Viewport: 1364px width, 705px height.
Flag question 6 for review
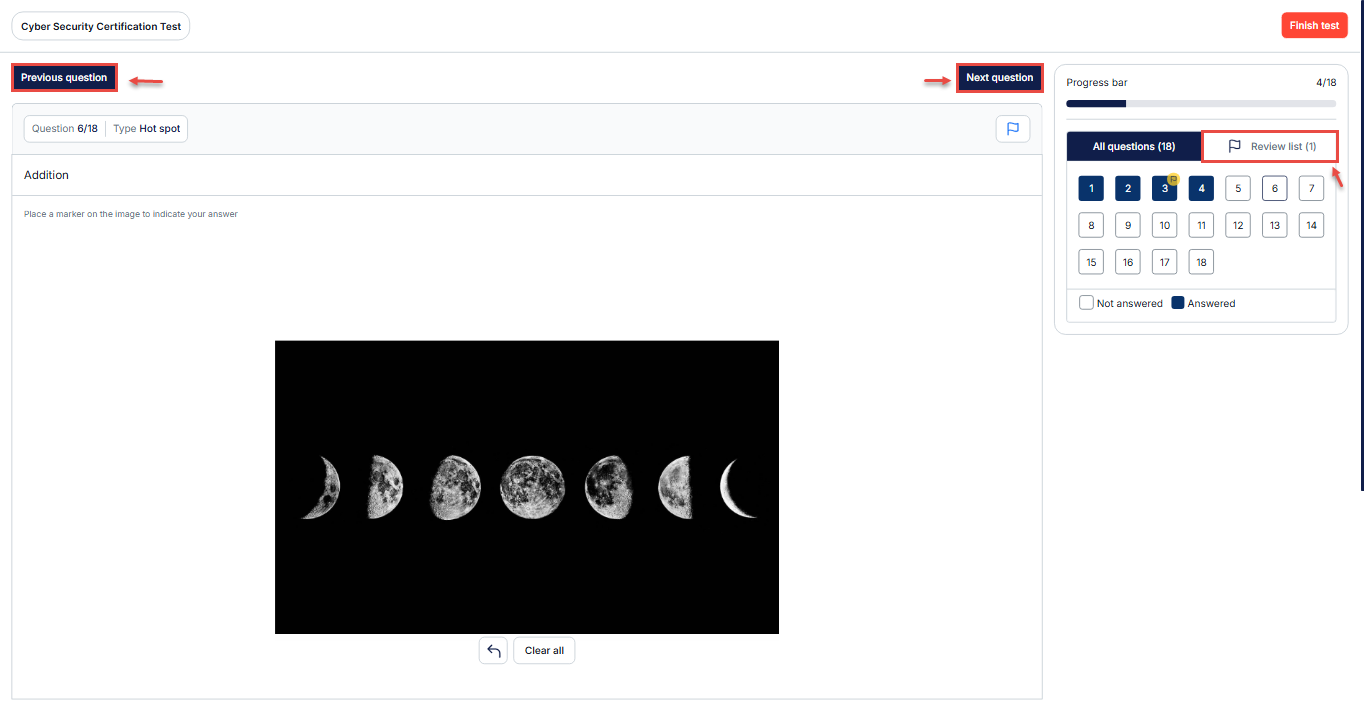(x=1012, y=129)
